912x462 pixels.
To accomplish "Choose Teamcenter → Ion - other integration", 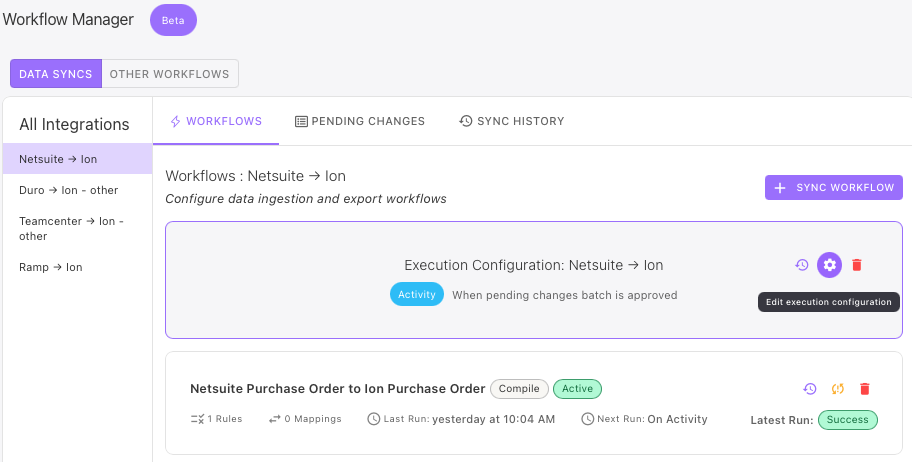I will pos(71,228).
